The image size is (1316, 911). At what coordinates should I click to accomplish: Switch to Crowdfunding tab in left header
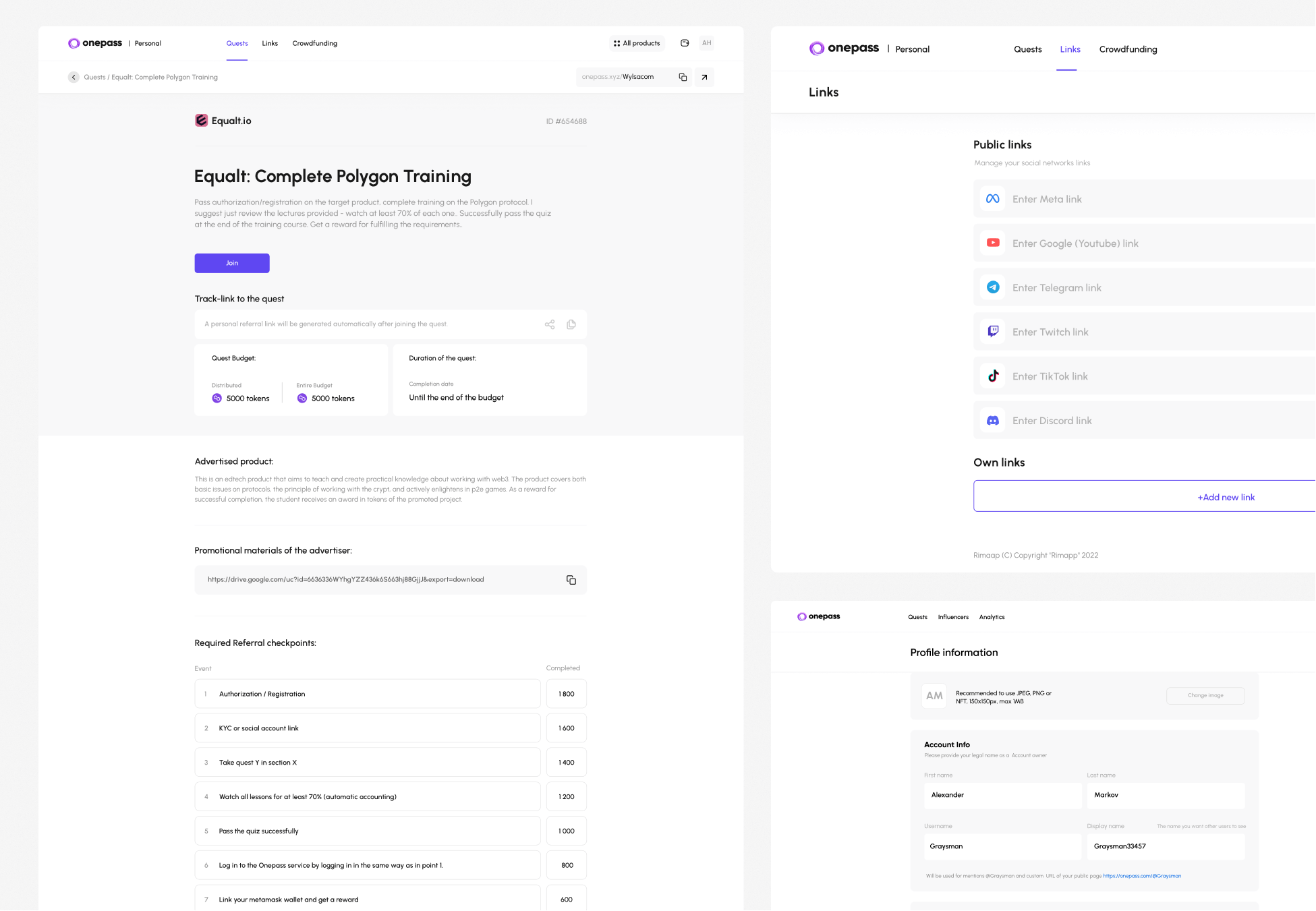pos(314,43)
